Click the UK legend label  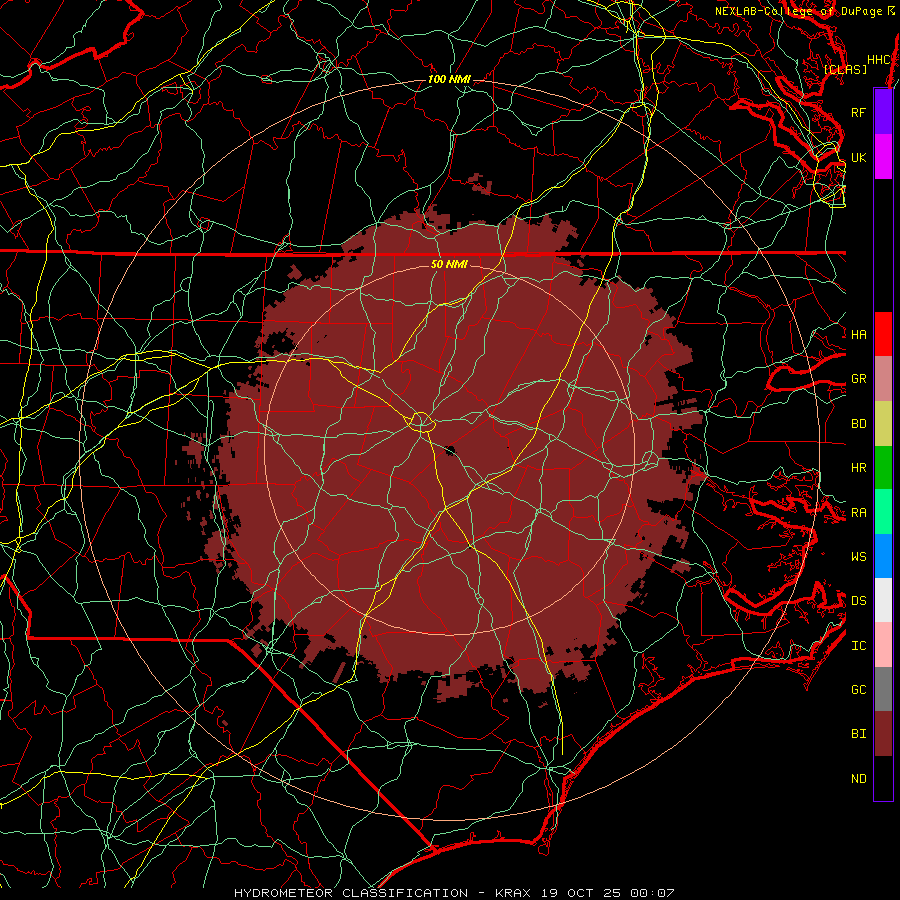[858, 157]
